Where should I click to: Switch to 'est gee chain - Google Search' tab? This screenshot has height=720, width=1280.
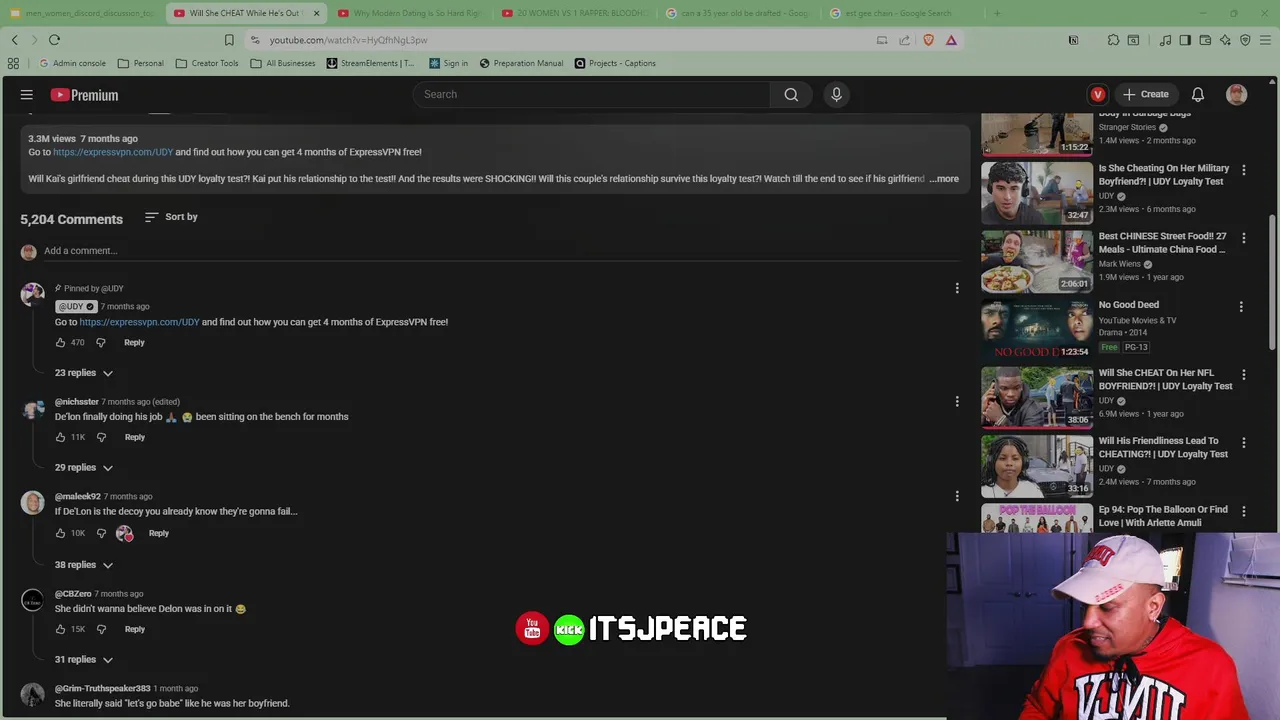coord(902,13)
